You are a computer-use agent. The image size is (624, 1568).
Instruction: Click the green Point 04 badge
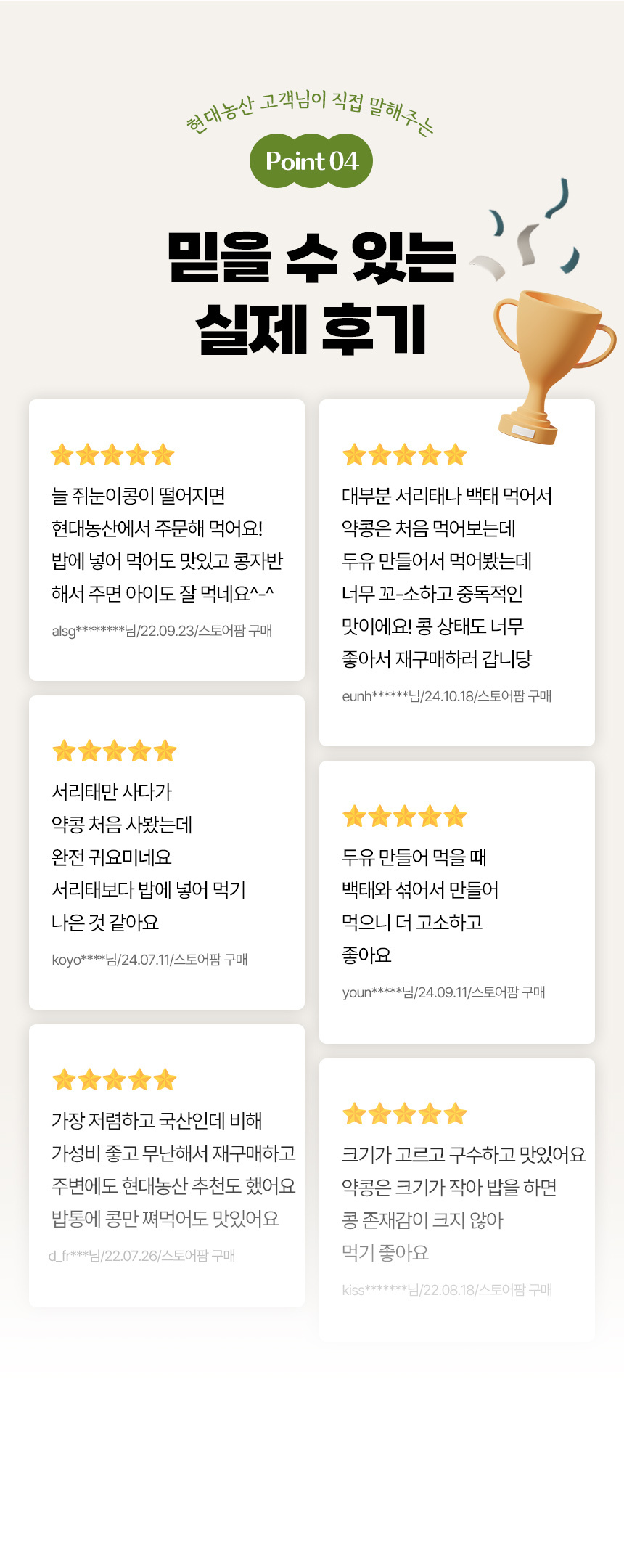pos(311,160)
